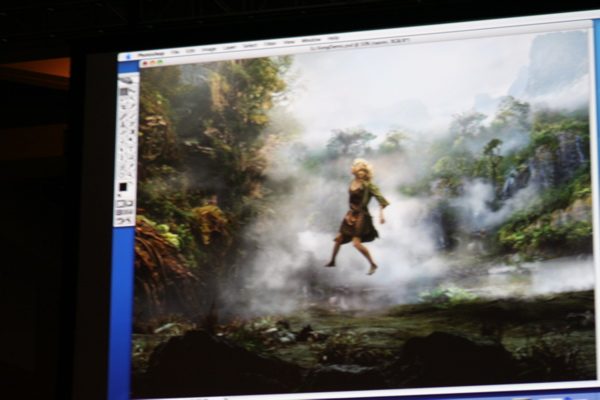Switch to Standard edit mode
This screenshot has width=600, height=400.
coord(122,204)
